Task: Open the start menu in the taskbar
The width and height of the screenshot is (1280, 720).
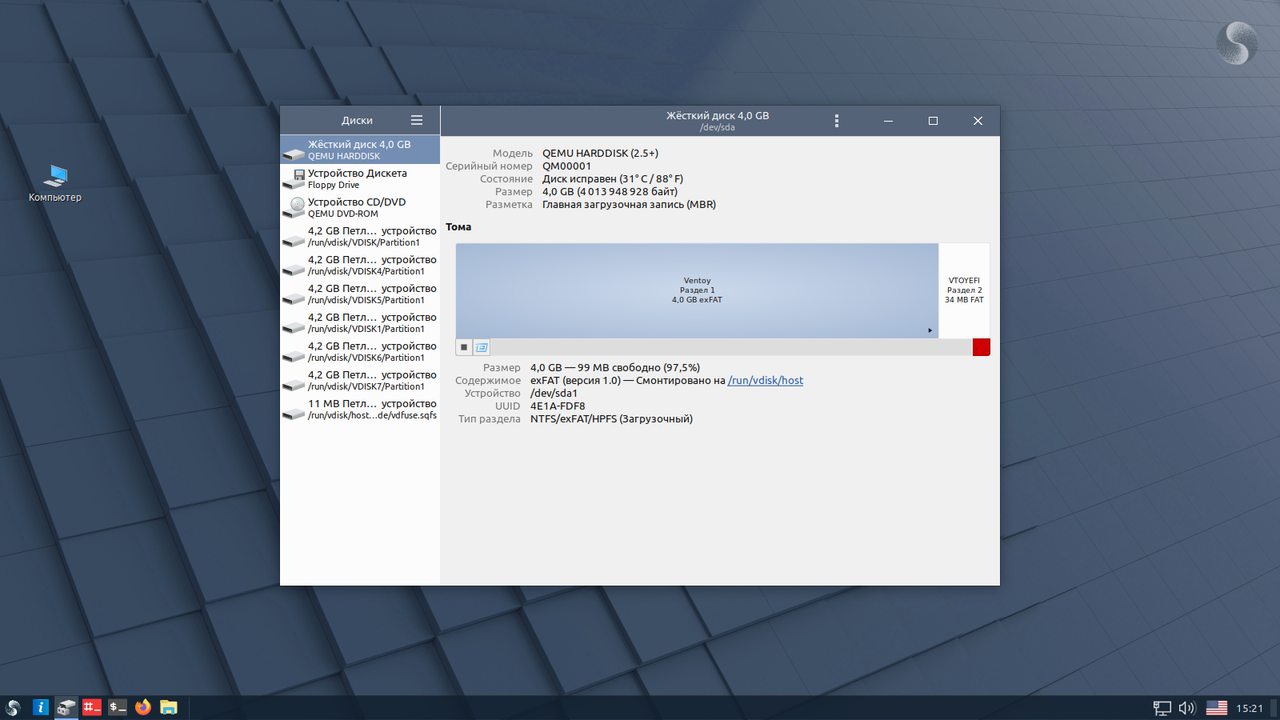Action: point(14,707)
